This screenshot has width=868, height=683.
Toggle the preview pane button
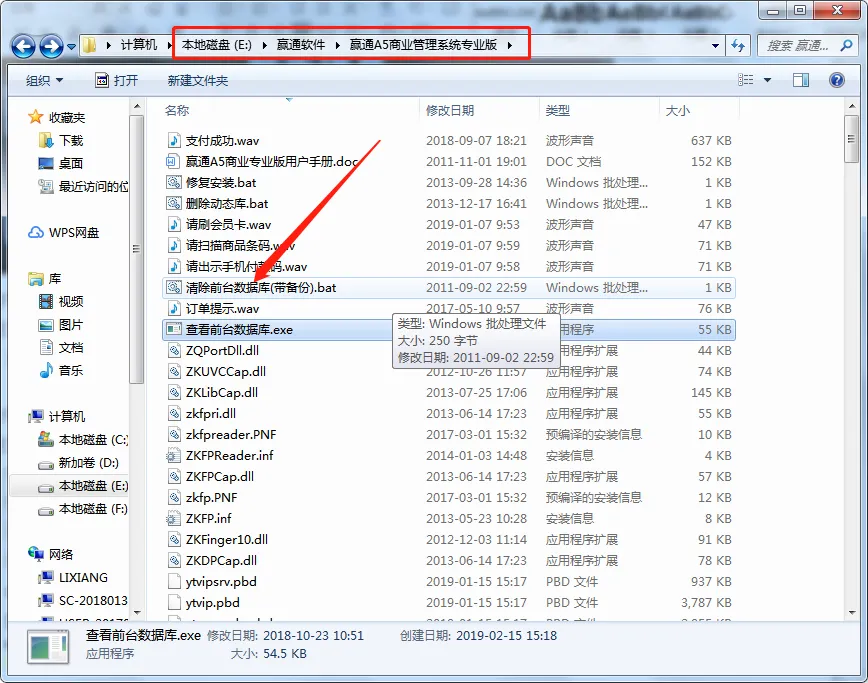coord(800,80)
